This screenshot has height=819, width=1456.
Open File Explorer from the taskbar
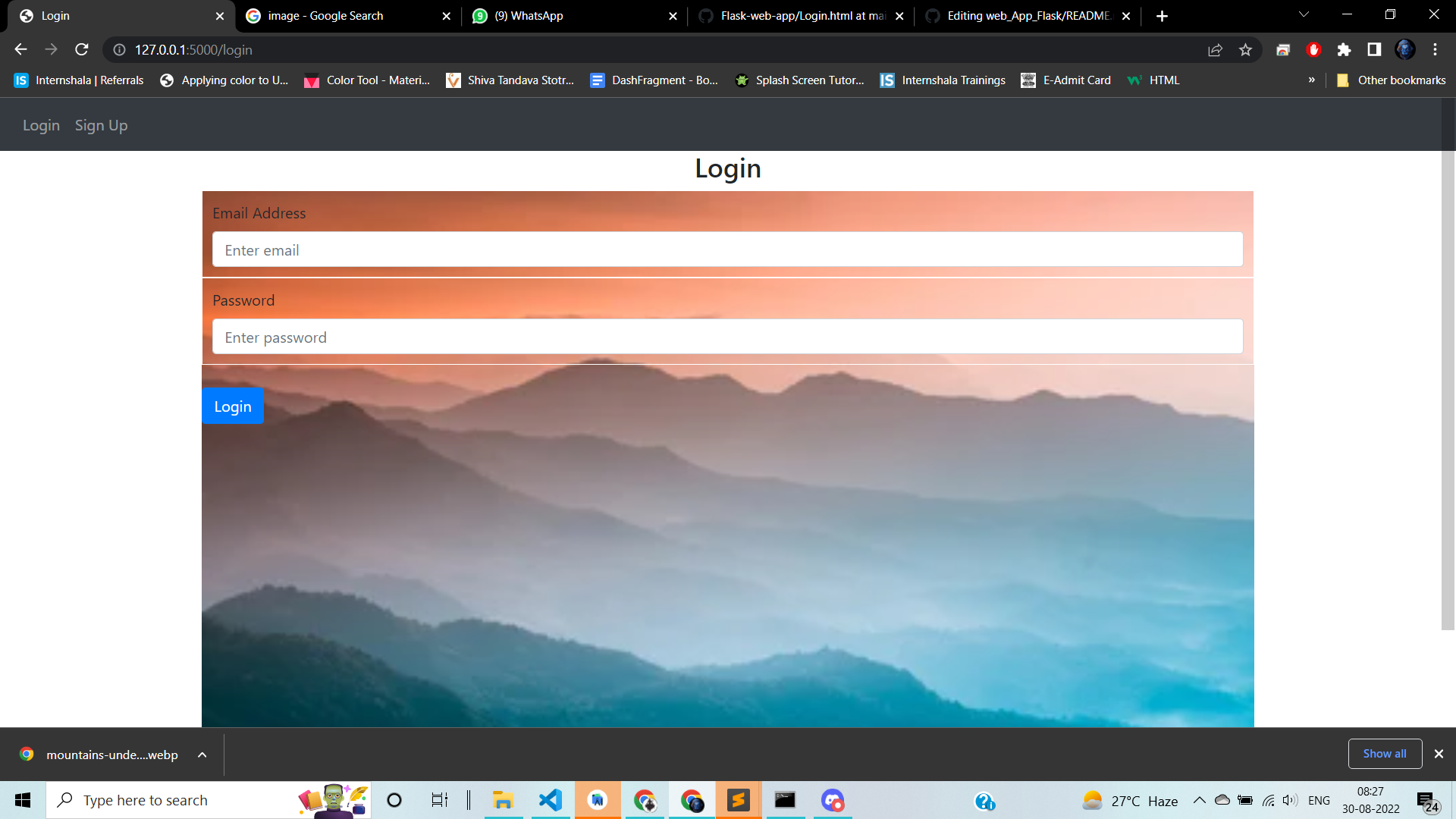click(x=503, y=800)
